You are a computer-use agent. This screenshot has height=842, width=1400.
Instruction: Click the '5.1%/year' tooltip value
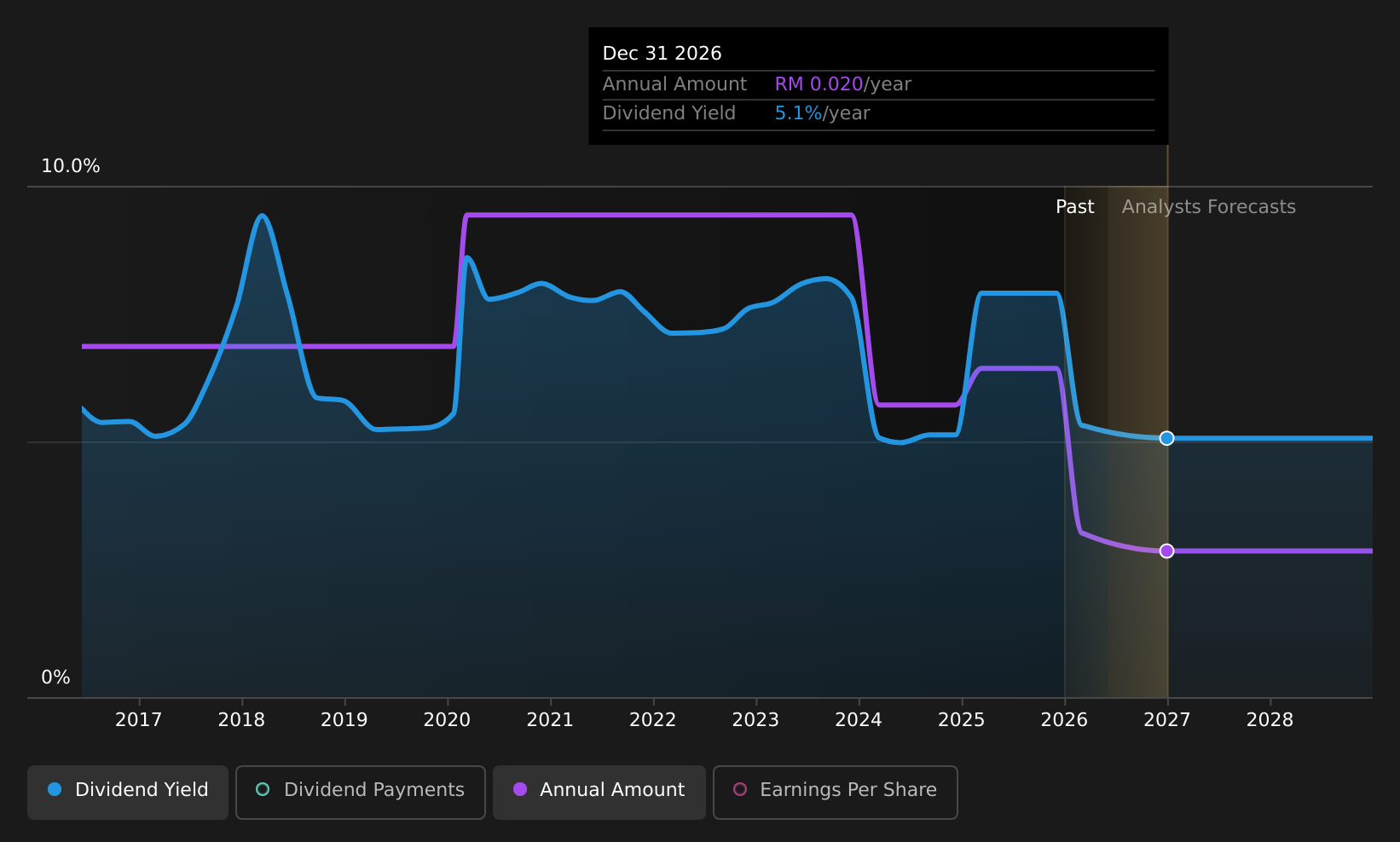[x=823, y=113]
